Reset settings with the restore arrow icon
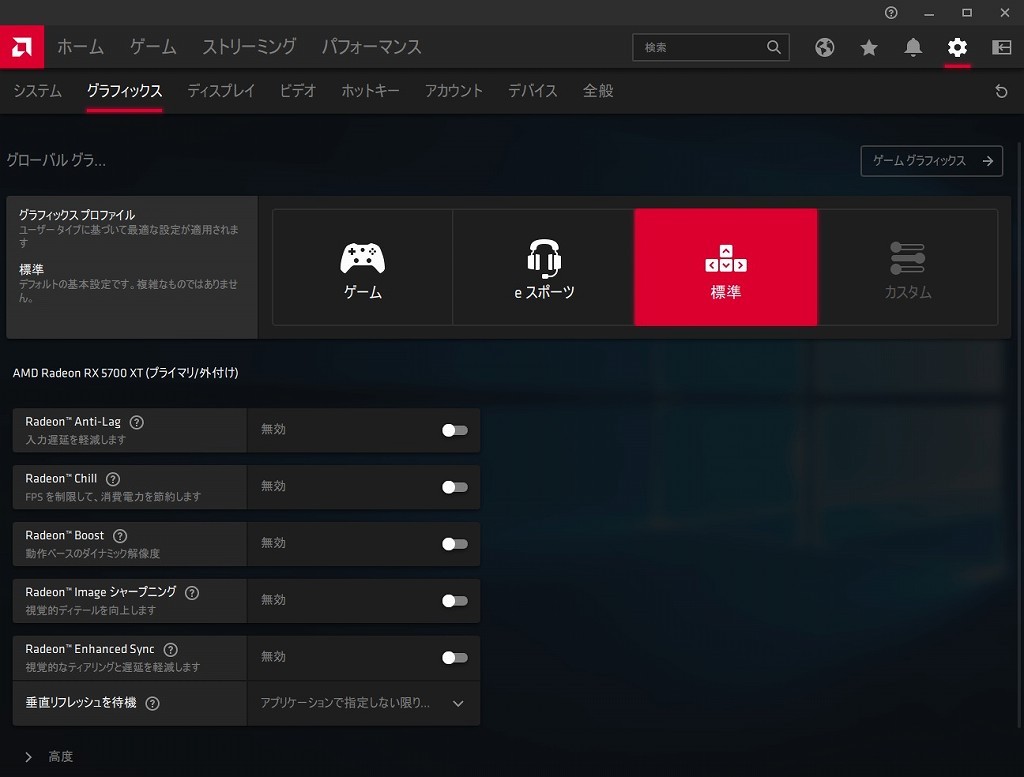This screenshot has width=1024, height=777. point(1001,91)
